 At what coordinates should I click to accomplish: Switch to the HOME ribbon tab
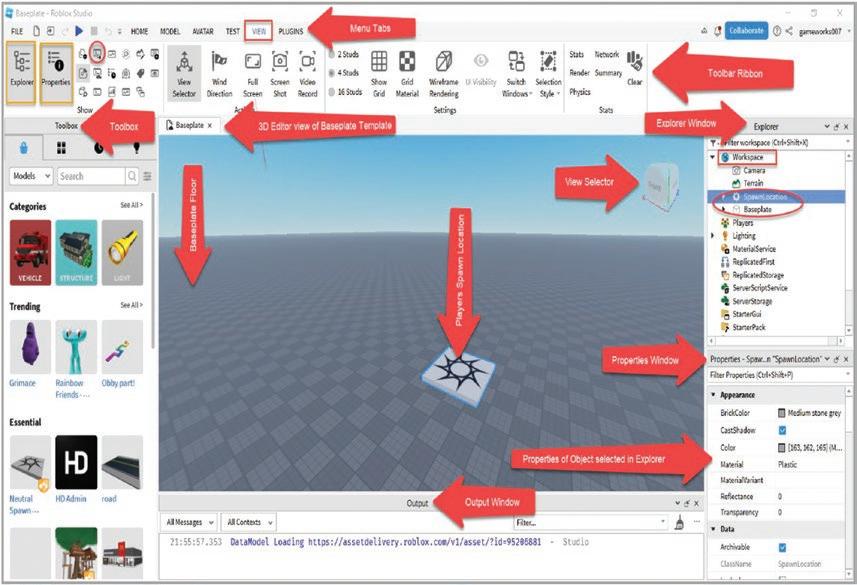[x=139, y=31]
